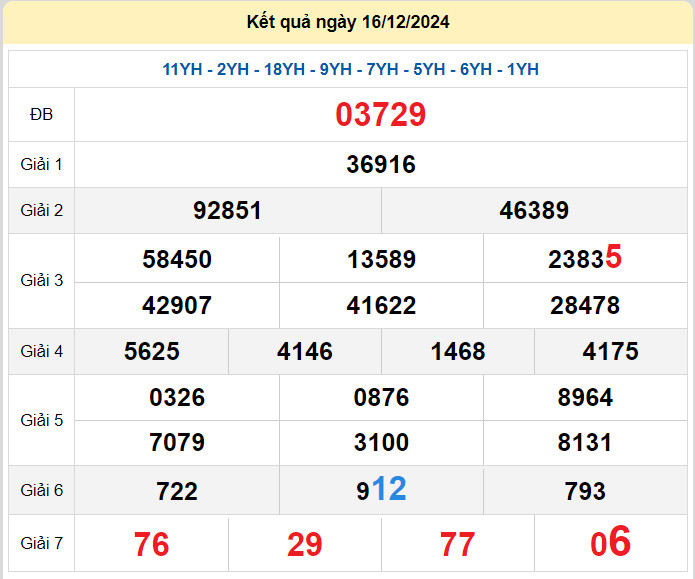This screenshot has height=579, width=695.
Task: Select Giải 3 number 28478
Action: pos(585,305)
